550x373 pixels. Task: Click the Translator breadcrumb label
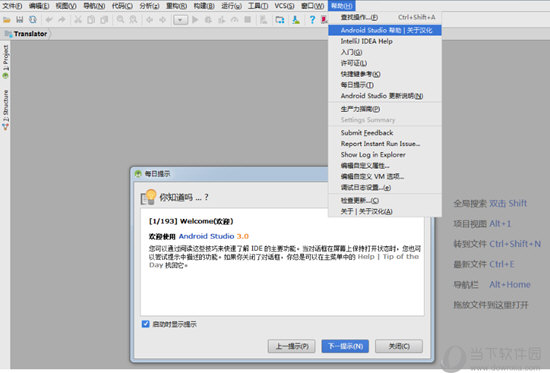pyautogui.click(x=31, y=34)
